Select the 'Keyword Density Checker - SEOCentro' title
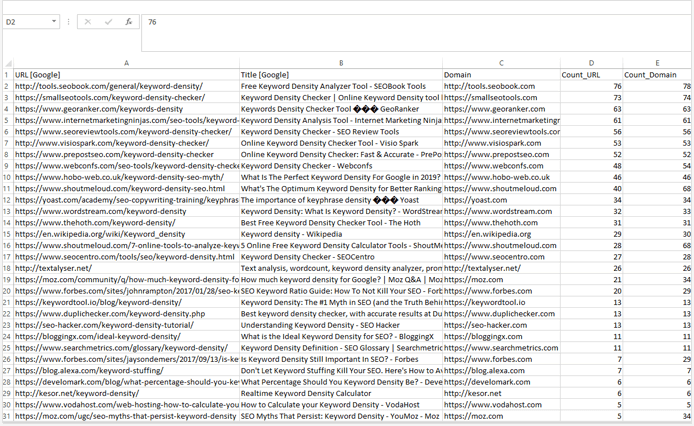 coord(341,257)
